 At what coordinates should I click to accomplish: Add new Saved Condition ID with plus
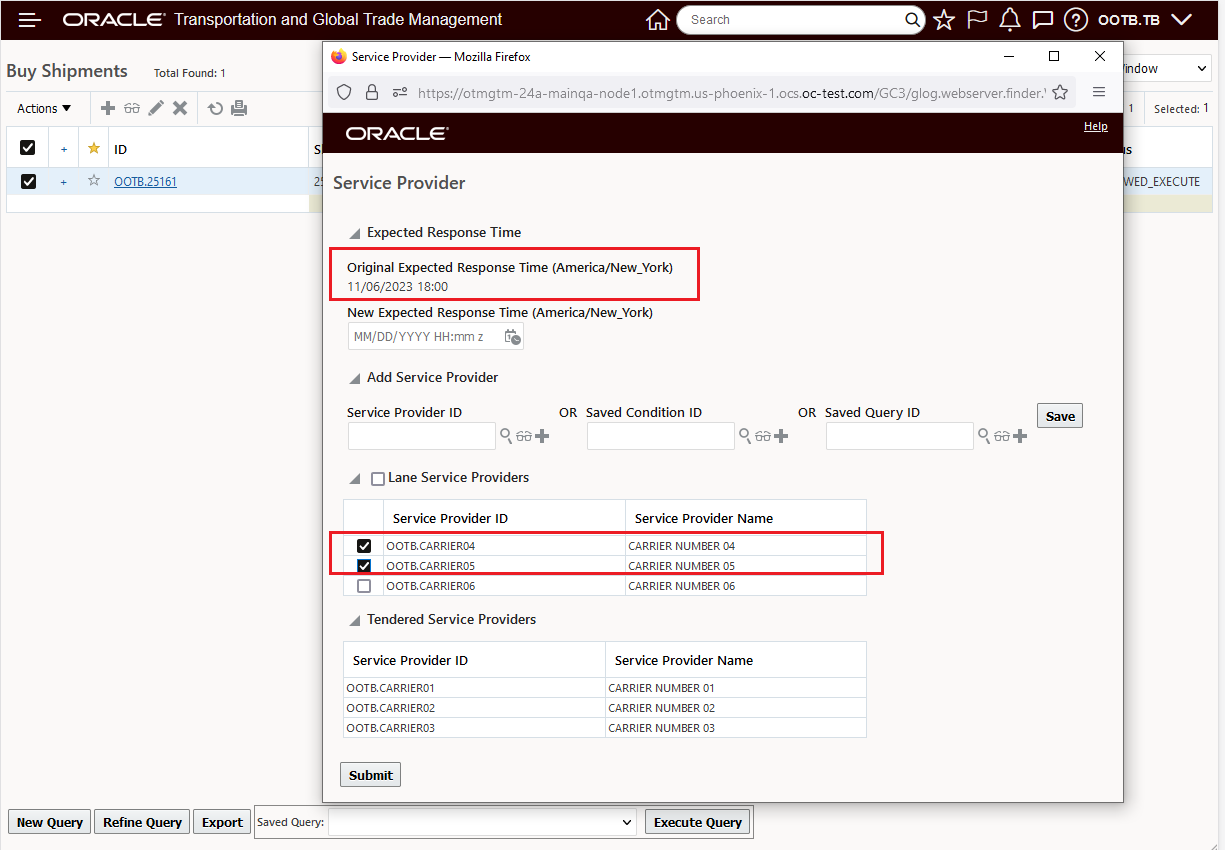pos(781,436)
